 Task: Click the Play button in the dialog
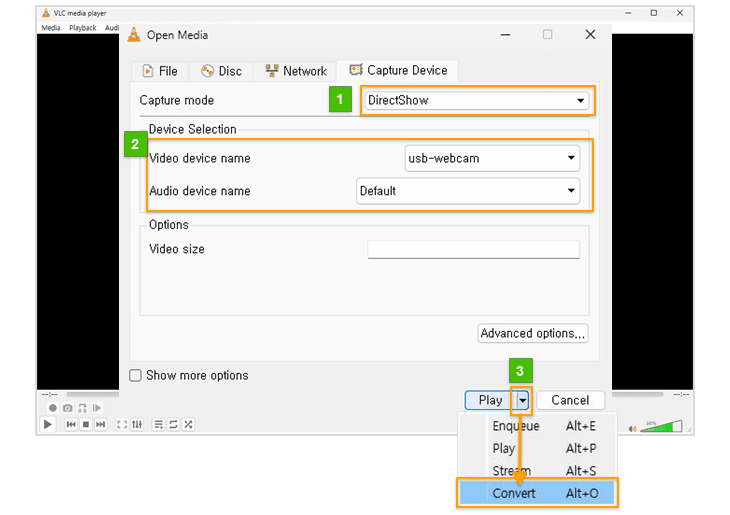490,400
